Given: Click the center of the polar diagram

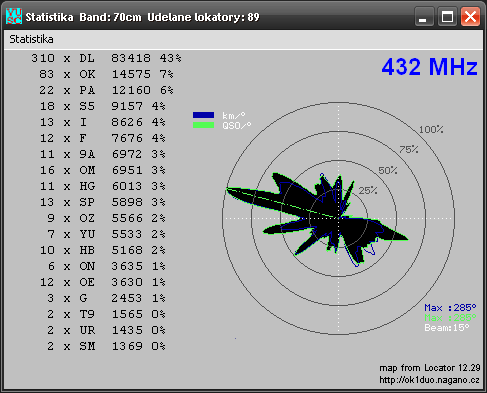Looking at the screenshot, I should pos(339,218).
